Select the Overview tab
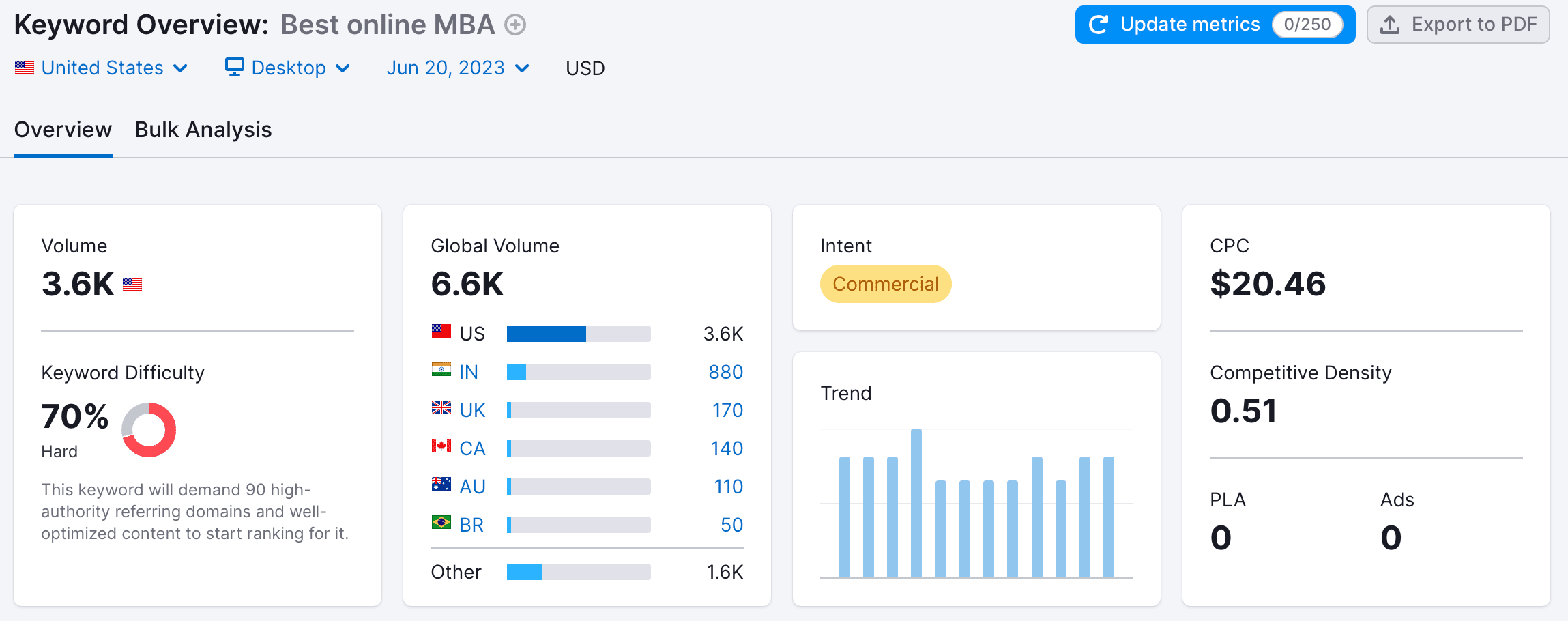The image size is (1568, 621). [x=63, y=130]
